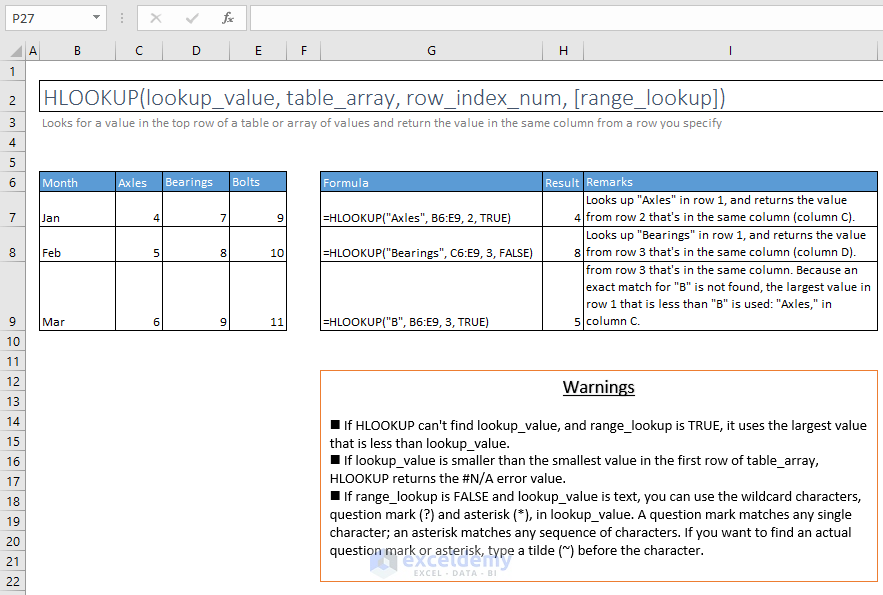Click the 'Looks up "Bearings"' remark cell

[730, 244]
